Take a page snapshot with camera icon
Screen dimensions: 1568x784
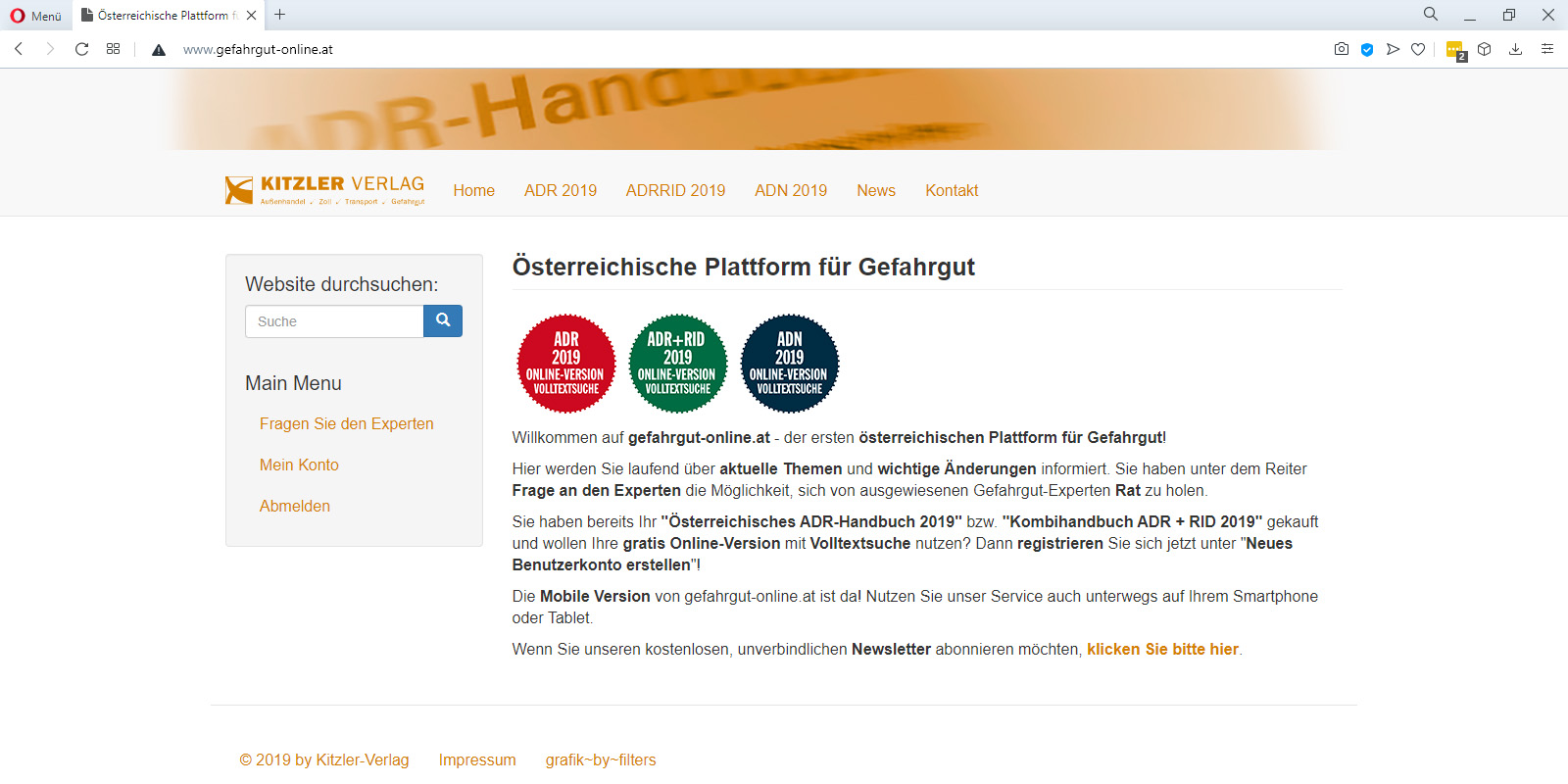[1342, 49]
